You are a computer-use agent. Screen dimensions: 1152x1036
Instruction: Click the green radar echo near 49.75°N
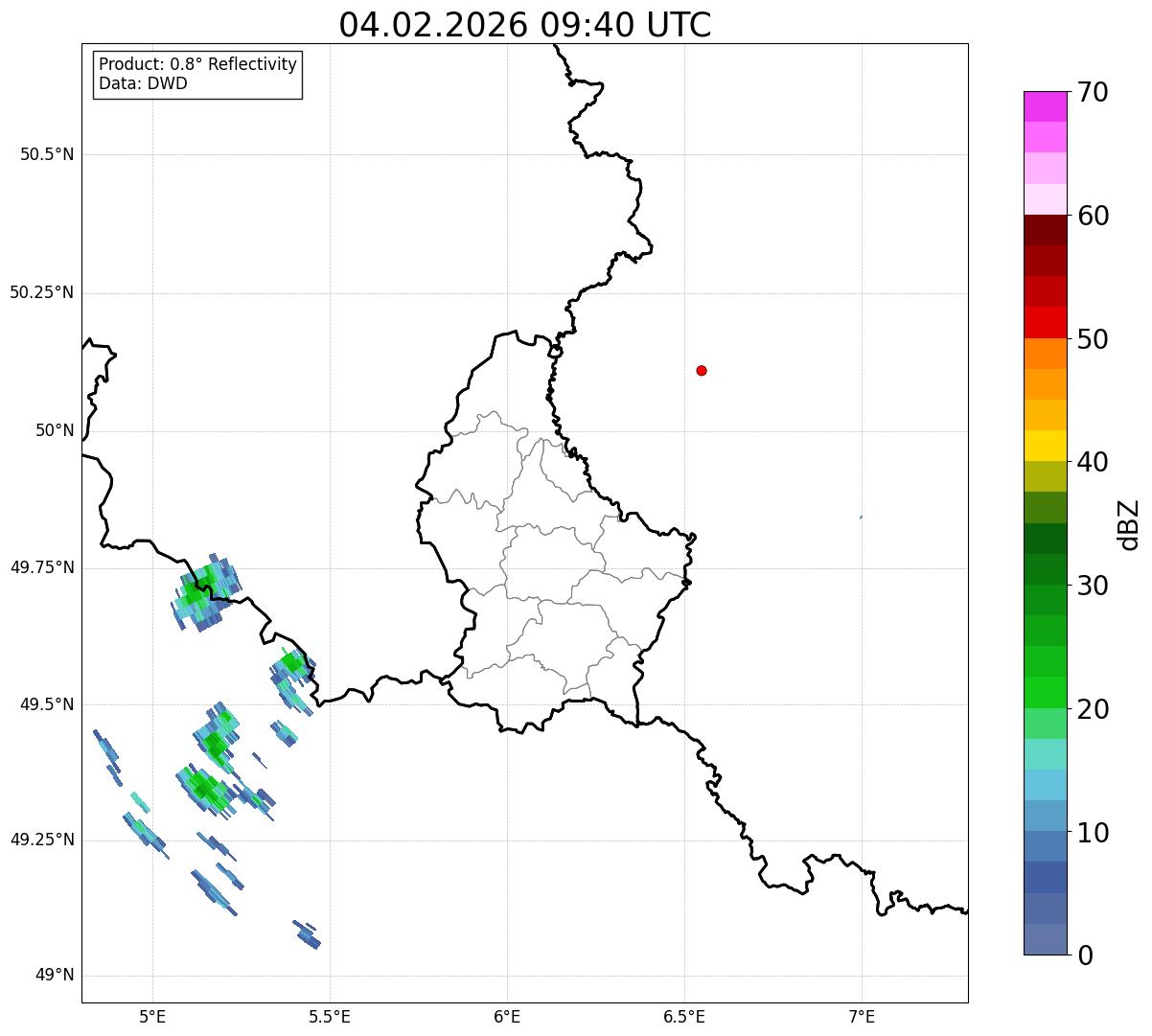pos(205,591)
